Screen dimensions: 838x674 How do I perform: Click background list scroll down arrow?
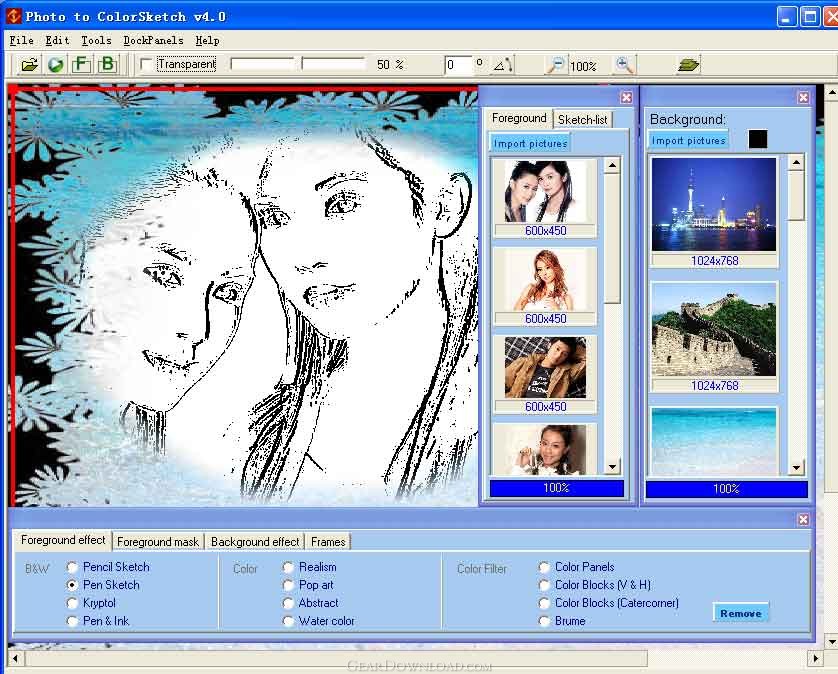coord(796,467)
